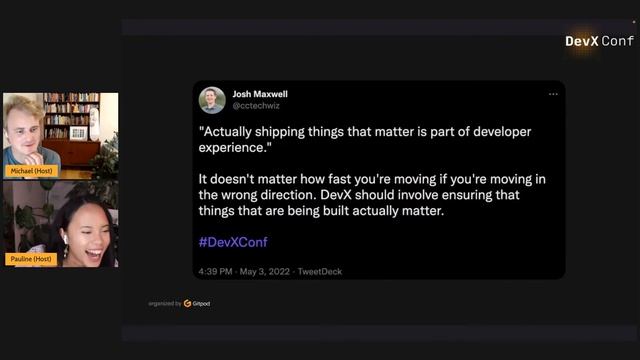Open the tweet's three-dot more menu
This screenshot has height=360, width=640.
pyautogui.click(x=553, y=94)
